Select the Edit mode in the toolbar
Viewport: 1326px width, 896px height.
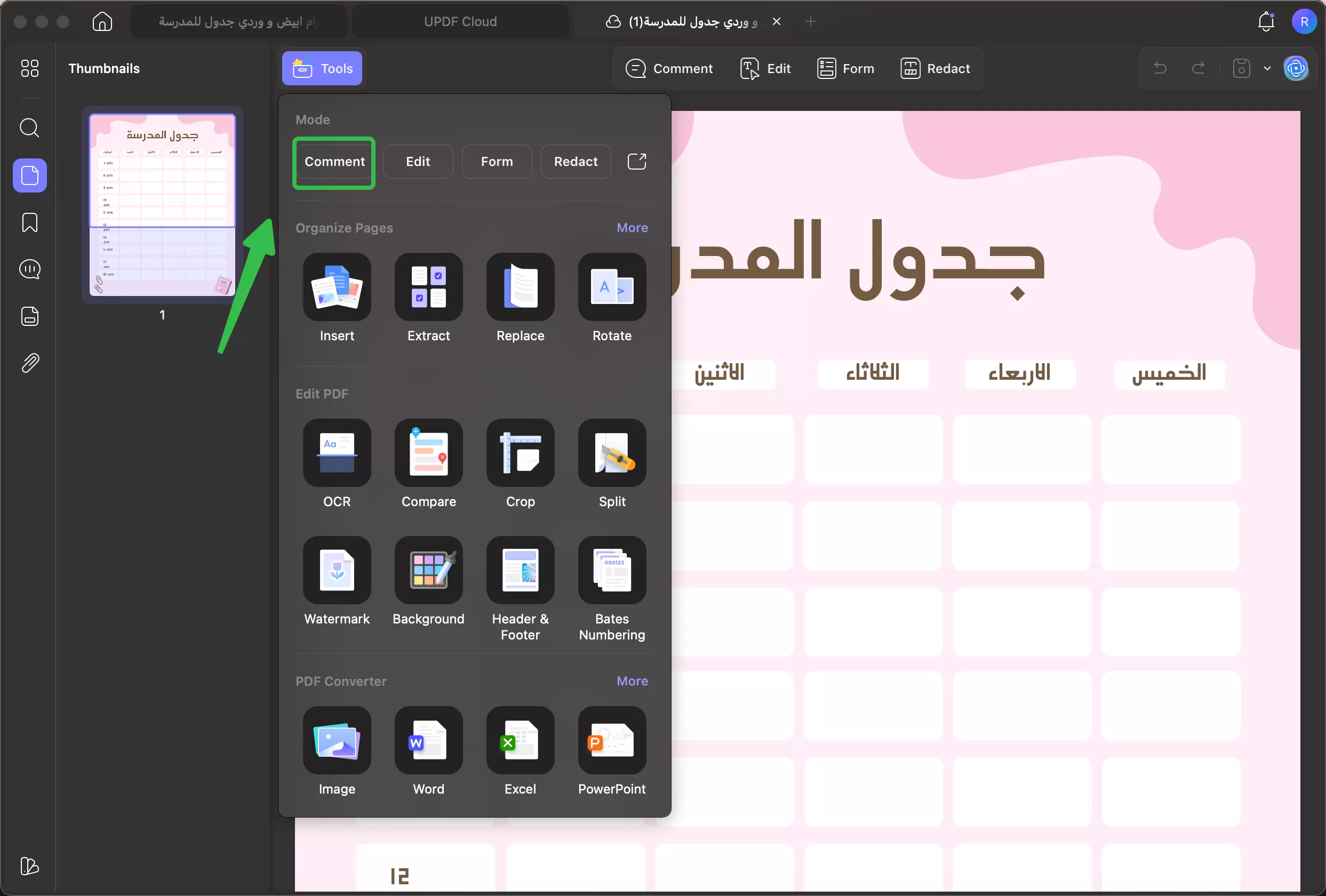pos(765,68)
